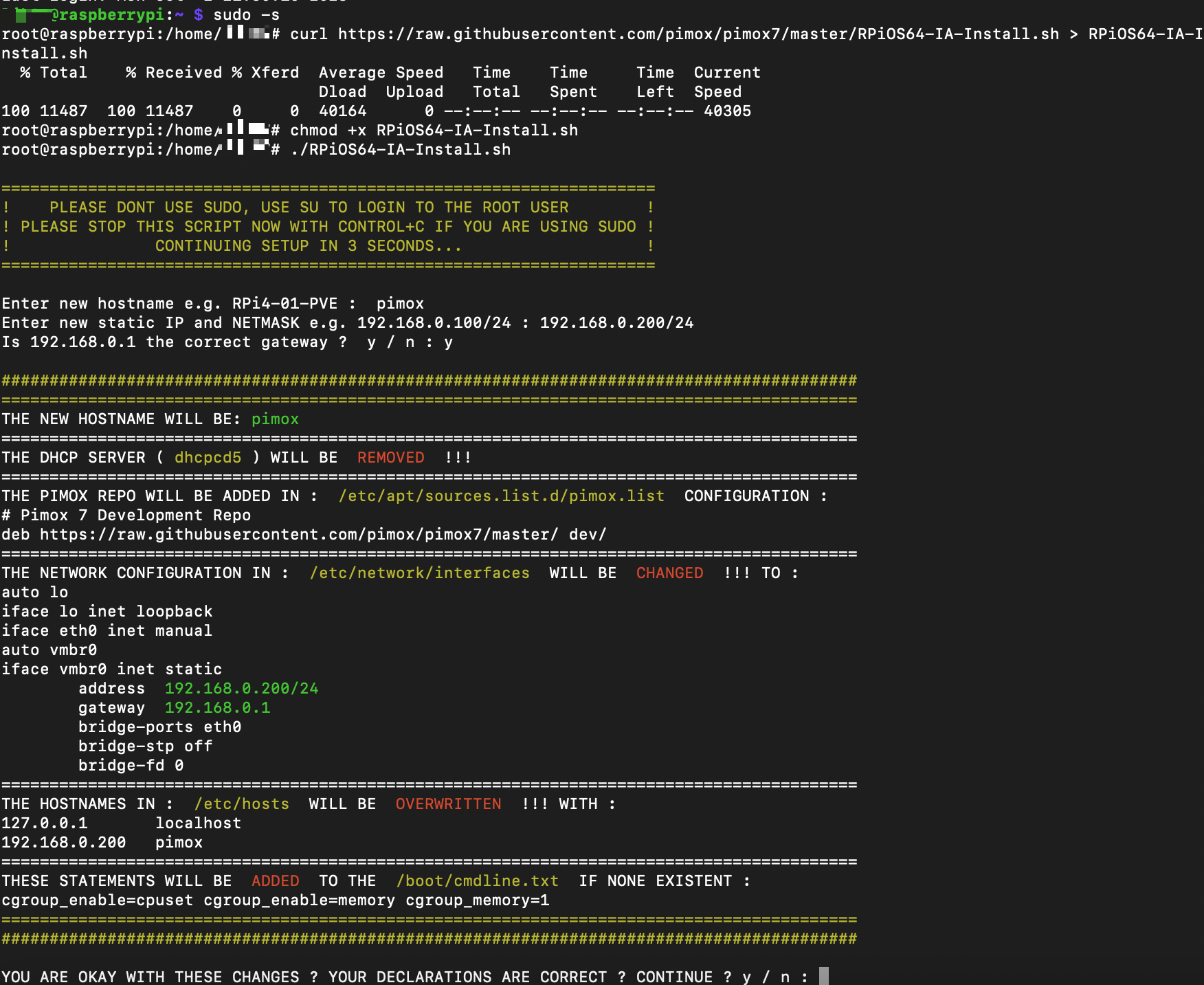The height and width of the screenshot is (985, 1204).
Task: Click the 'auto vmbr0' line
Action: (x=49, y=650)
